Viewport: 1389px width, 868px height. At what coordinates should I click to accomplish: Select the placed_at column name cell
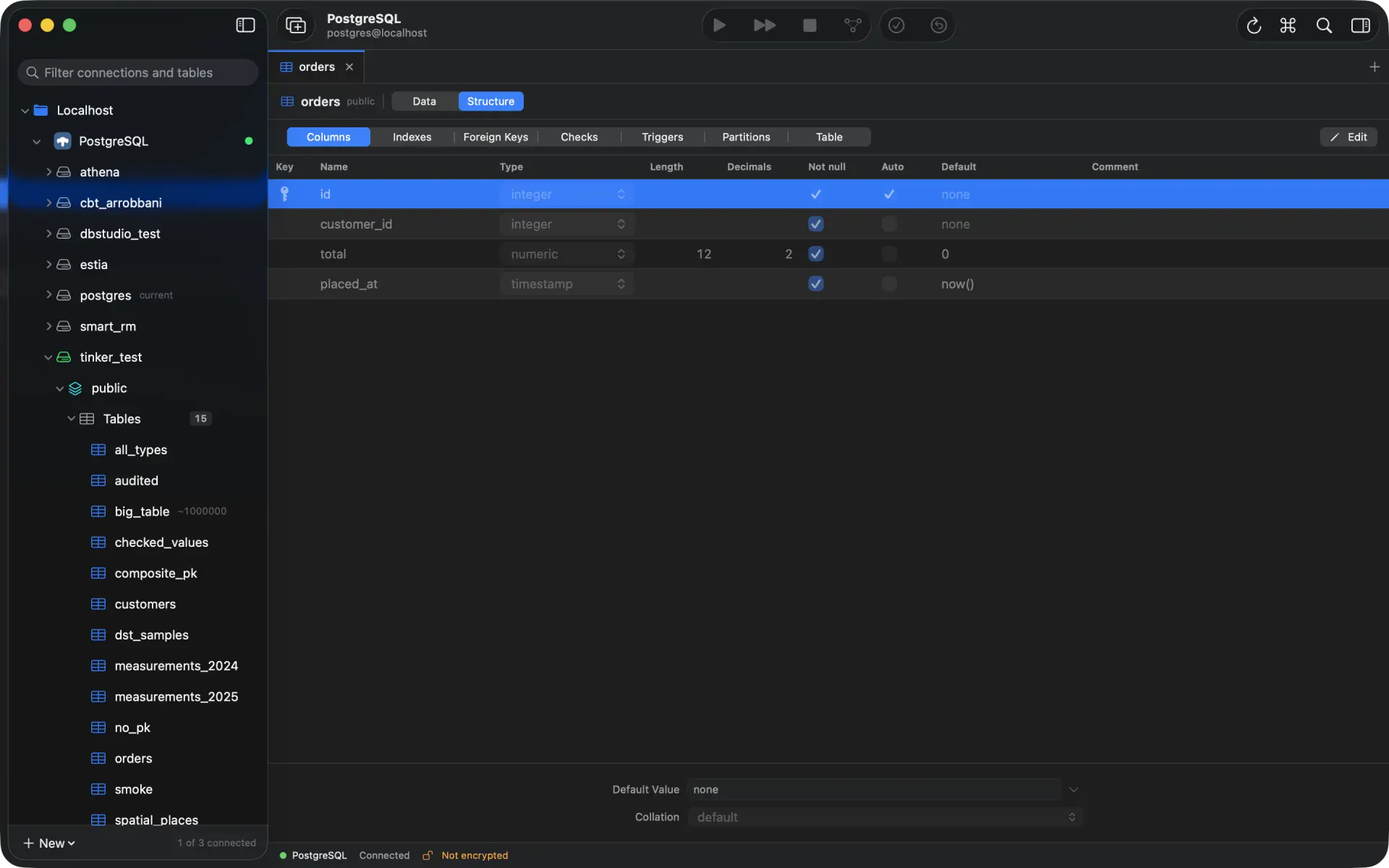coord(349,284)
